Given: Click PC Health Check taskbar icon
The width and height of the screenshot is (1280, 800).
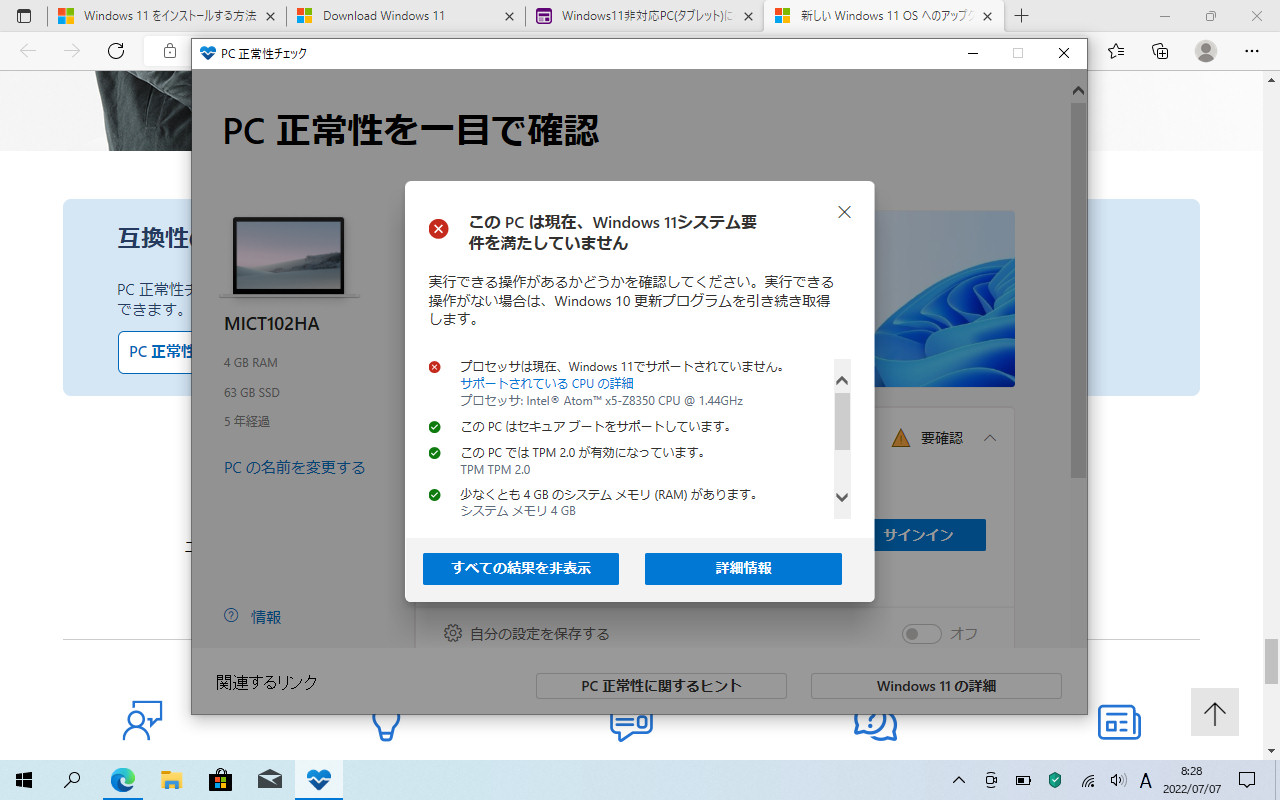Looking at the screenshot, I should (x=319, y=780).
